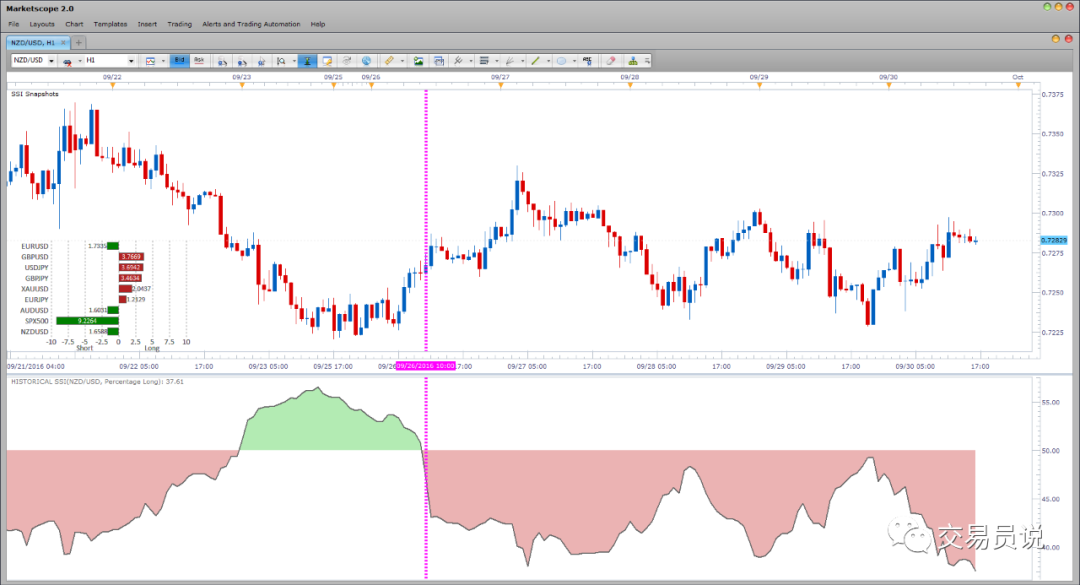This screenshot has width=1080, height=585.
Task: Toggle Bid price display
Action: tap(179, 61)
